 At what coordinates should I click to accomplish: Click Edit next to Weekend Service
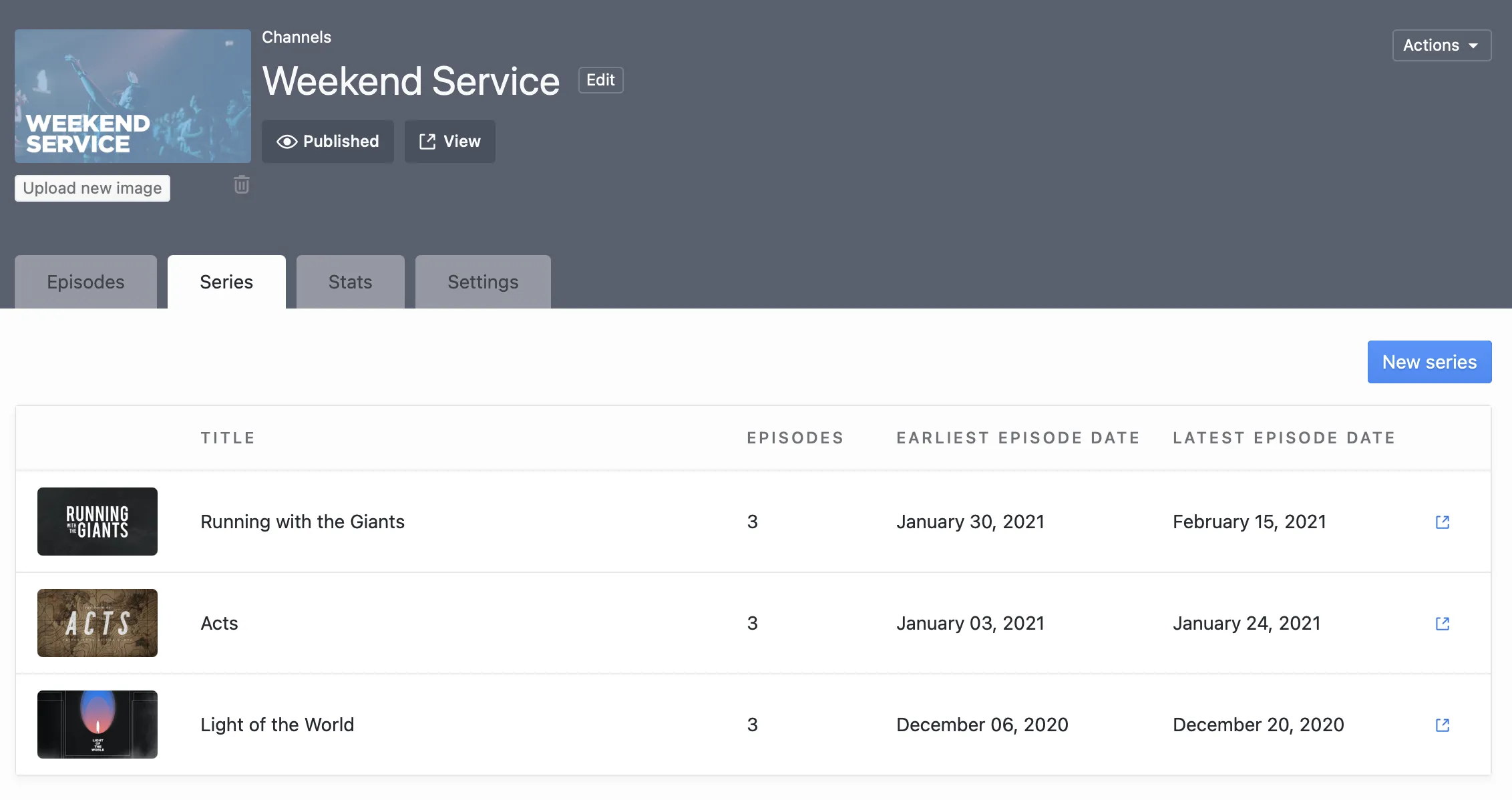[x=600, y=80]
